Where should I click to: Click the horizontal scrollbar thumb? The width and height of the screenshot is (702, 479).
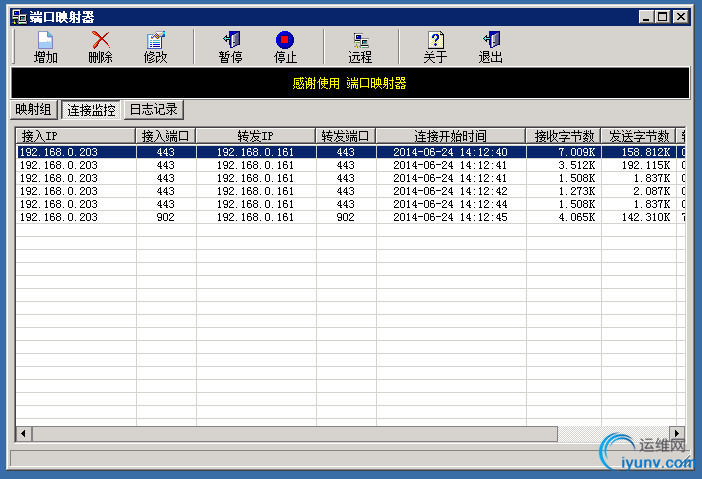tap(295, 433)
